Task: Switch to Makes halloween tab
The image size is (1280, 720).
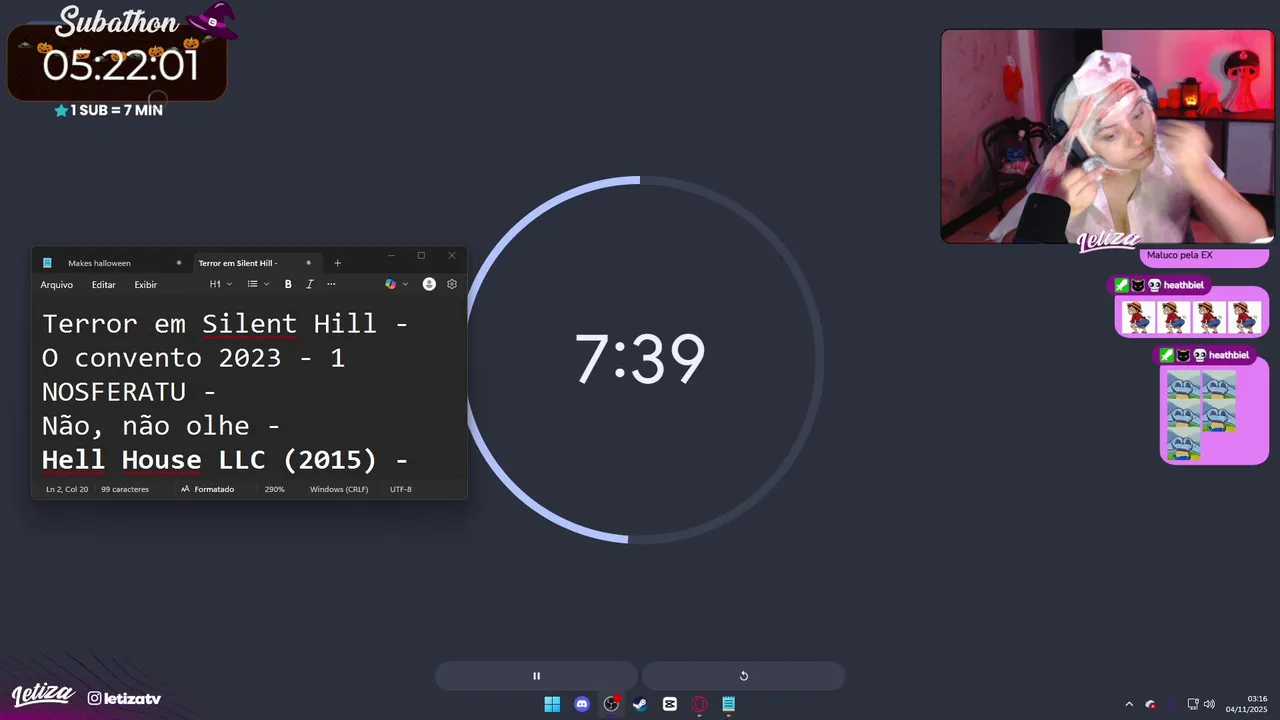Action: 100,263
